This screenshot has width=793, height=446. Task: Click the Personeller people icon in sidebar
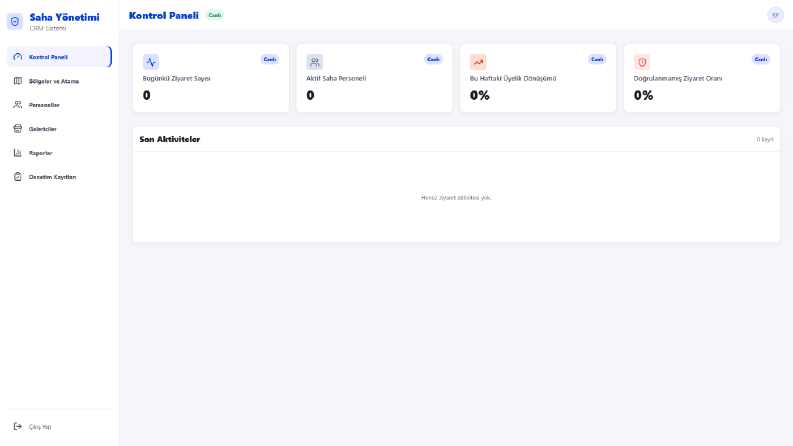click(18, 105)
